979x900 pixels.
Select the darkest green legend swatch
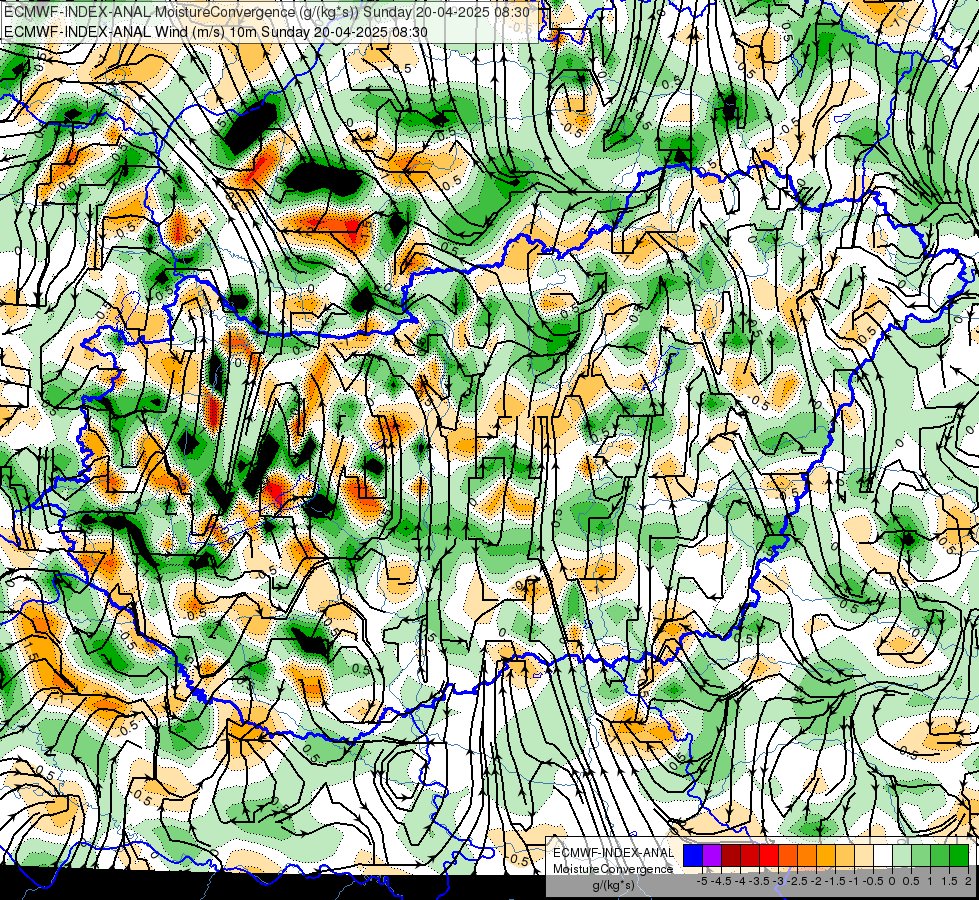[959, 855]
